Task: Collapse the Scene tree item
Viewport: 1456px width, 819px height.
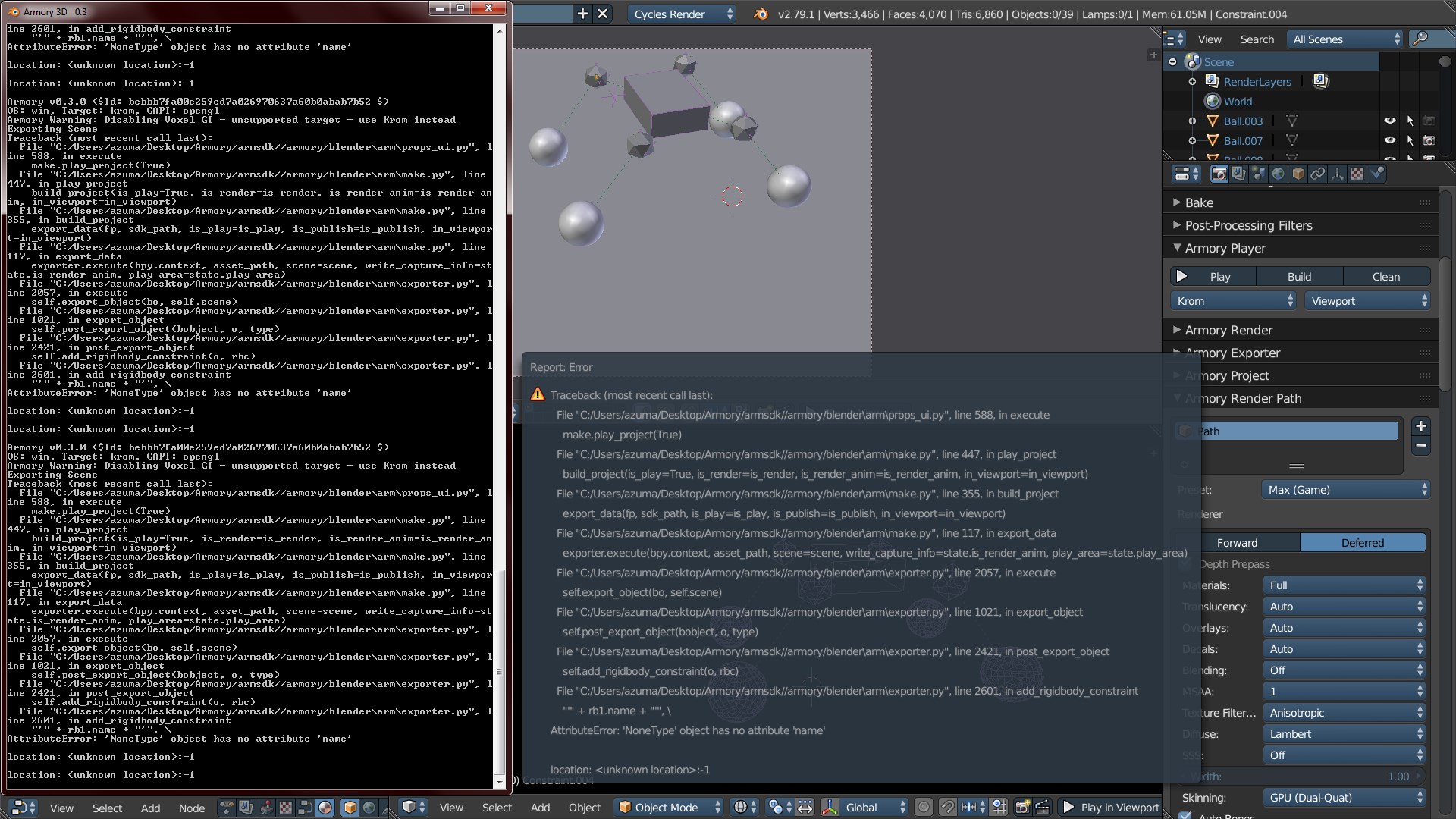Action: (1173, 61)
